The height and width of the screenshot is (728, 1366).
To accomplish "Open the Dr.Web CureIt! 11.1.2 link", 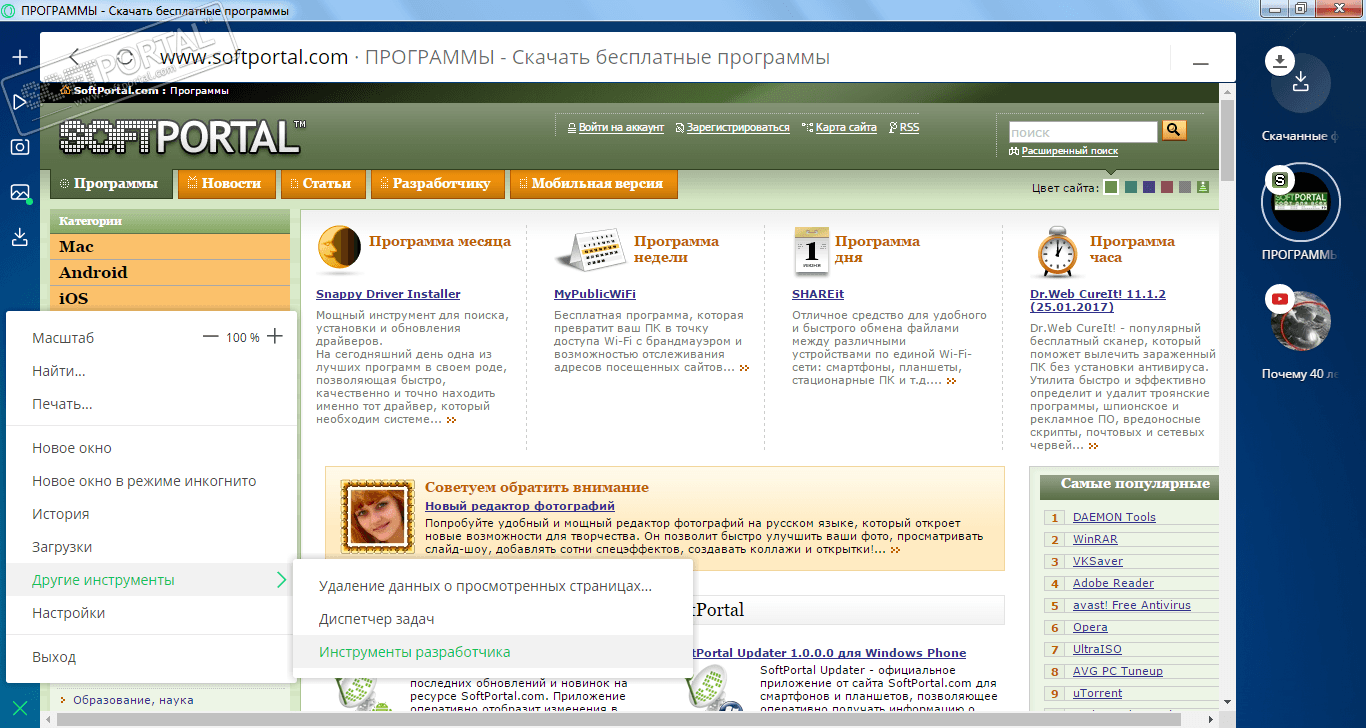I will (x=1097, y=301).
